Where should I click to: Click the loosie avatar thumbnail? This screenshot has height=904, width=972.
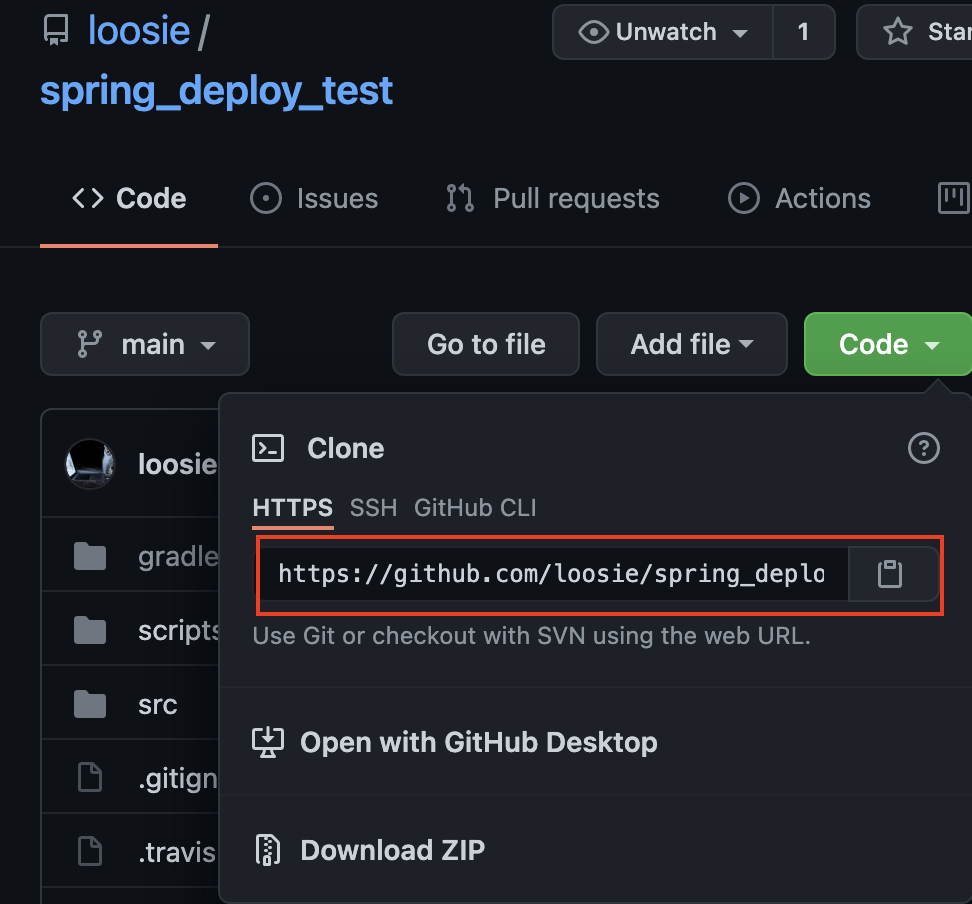(x=90, y=464)
